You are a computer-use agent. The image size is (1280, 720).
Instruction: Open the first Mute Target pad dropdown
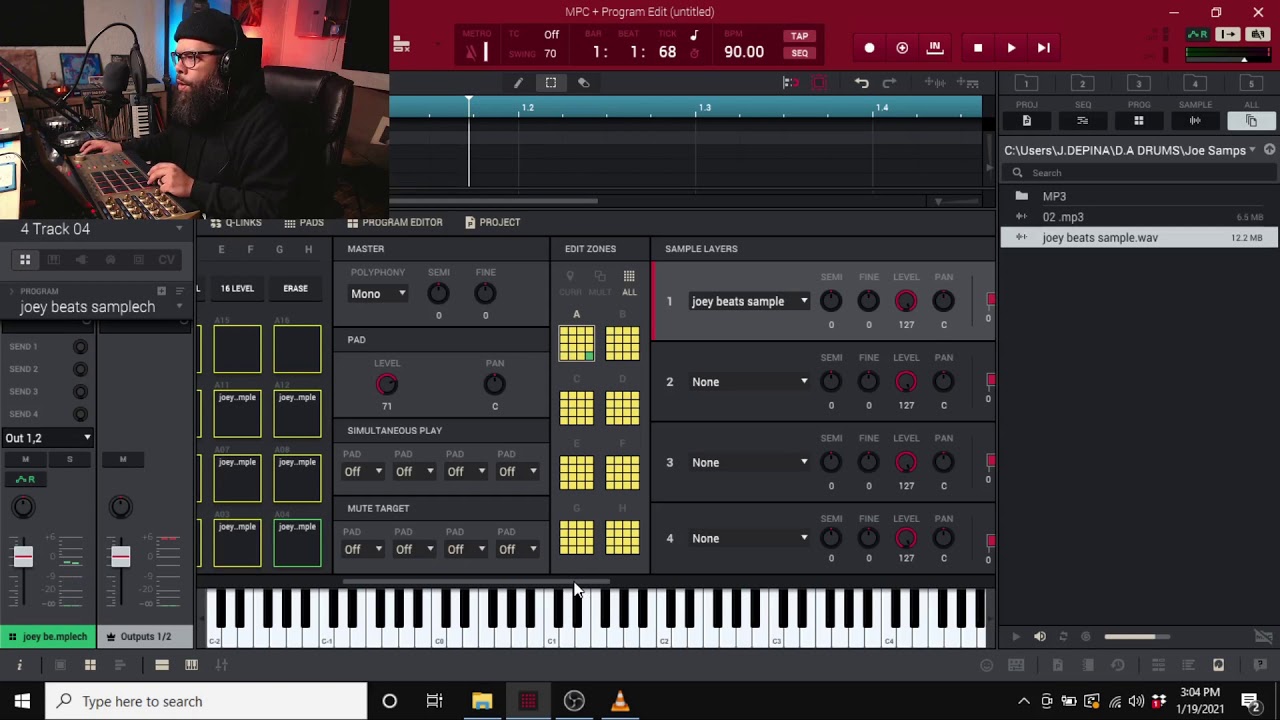[x=363, y=549]
